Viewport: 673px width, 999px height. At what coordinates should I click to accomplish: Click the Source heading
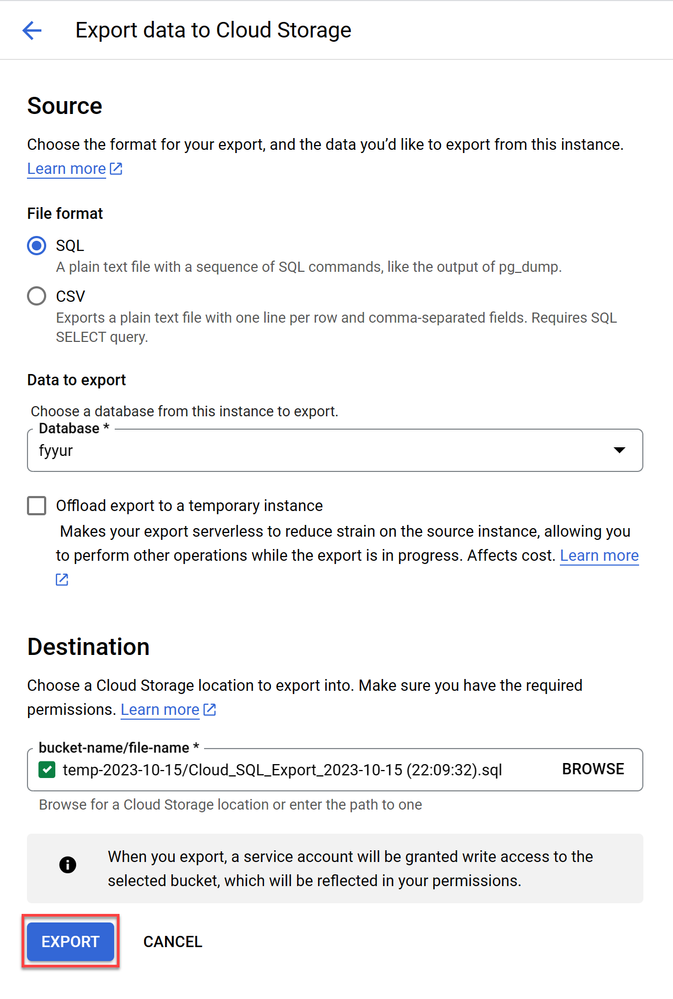click(x=64, y=106)
